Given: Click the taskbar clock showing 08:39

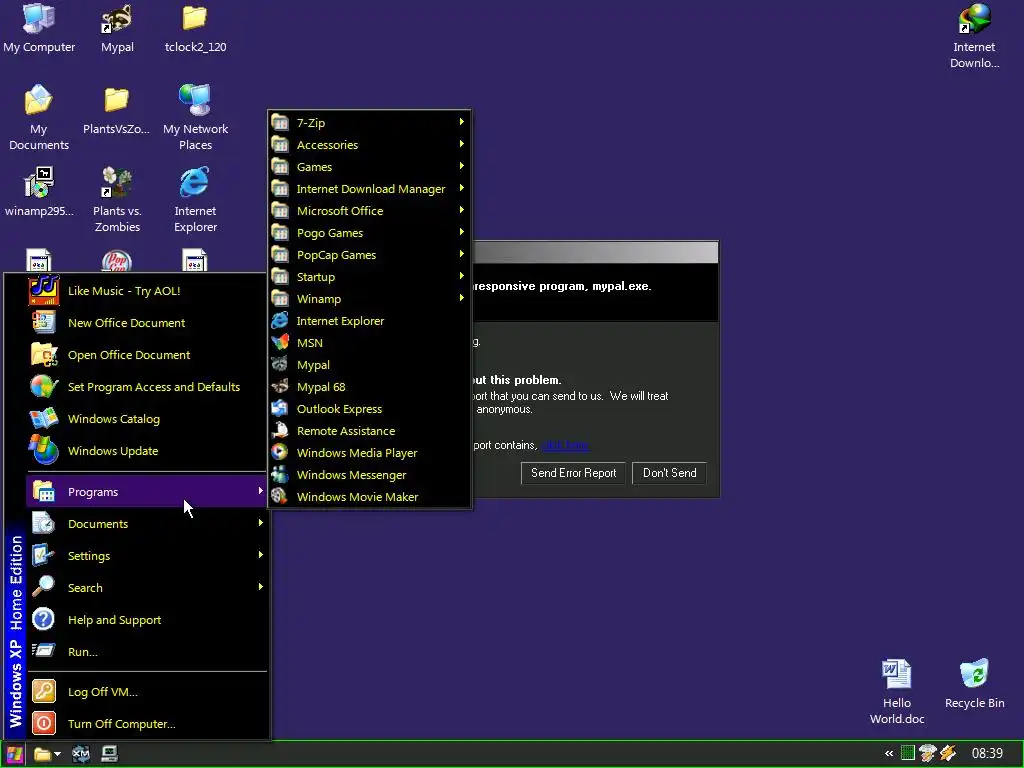Looking at the screenshot, I should 987,754.
